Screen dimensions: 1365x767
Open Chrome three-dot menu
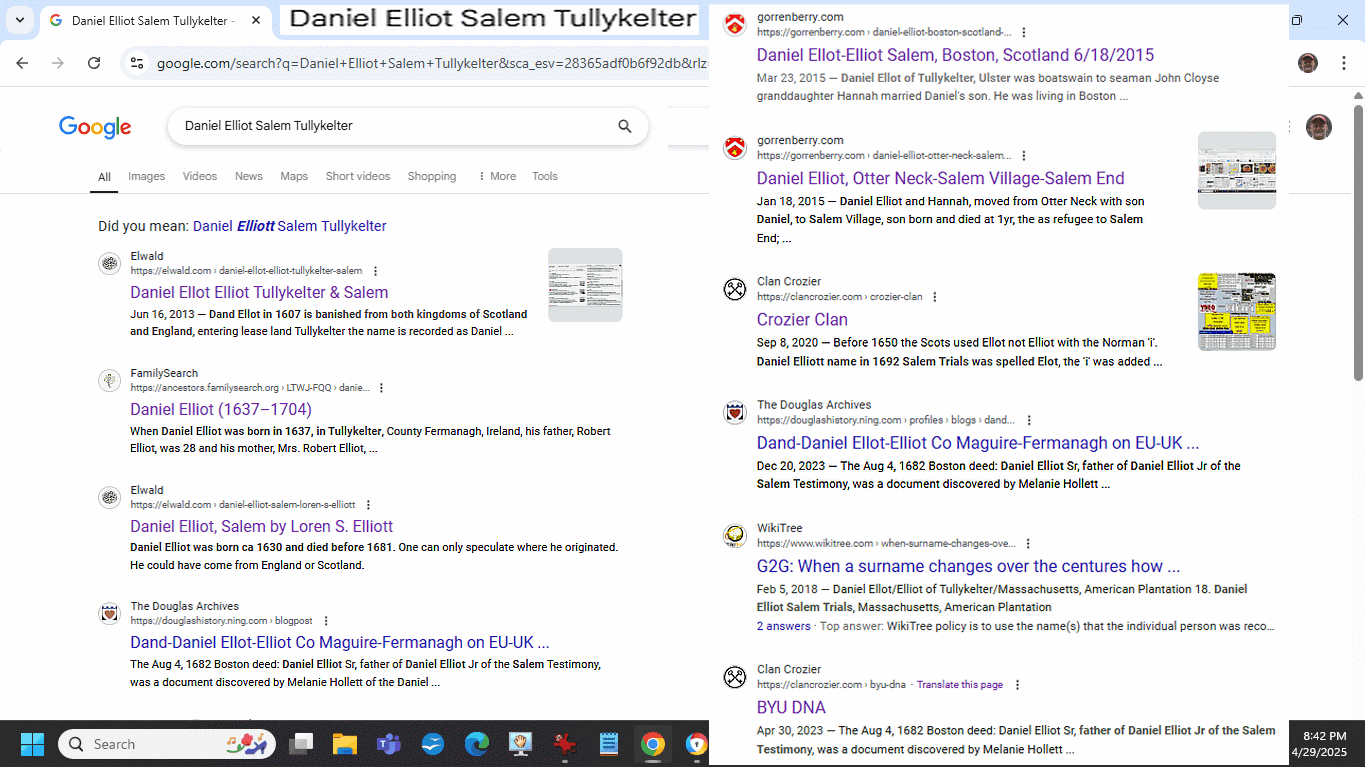1343,63
